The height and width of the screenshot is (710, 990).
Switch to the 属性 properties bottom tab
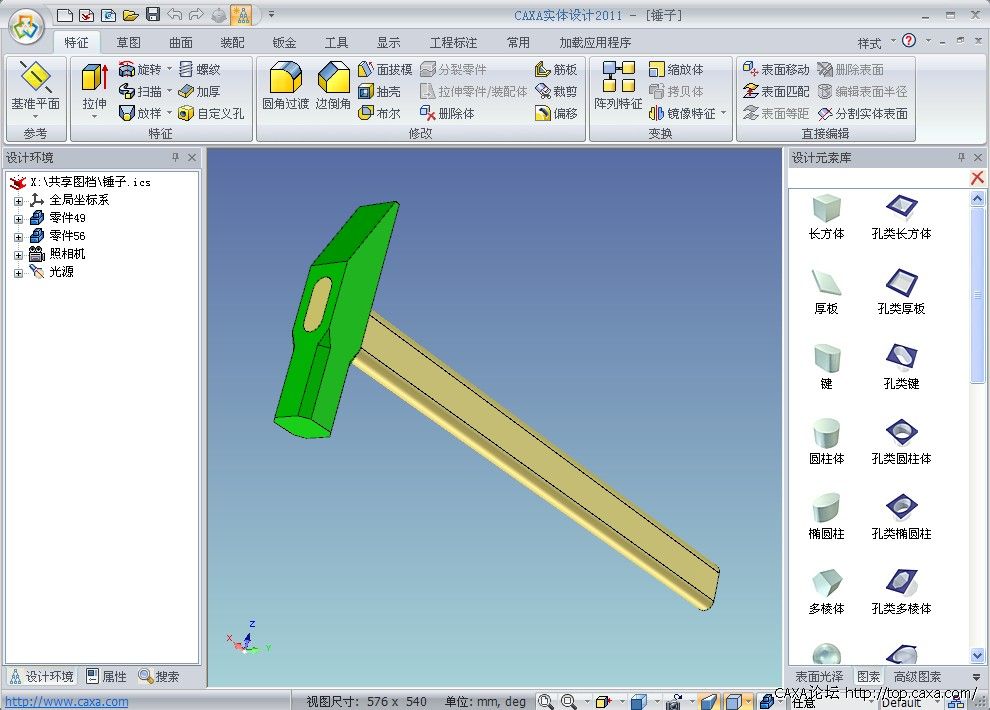tap(106, 677)
